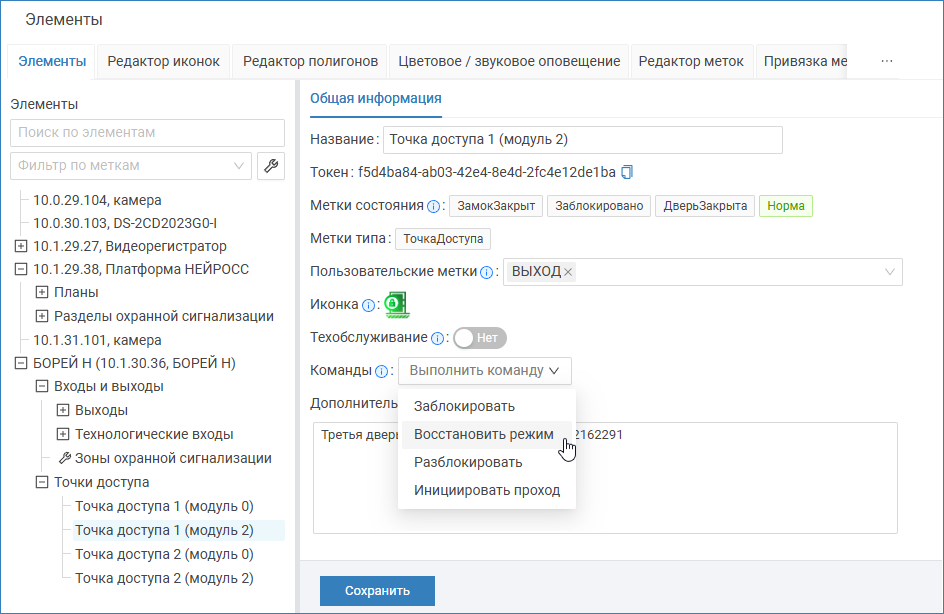The image size is (944, 614).
Task: Click the info icon next to Пользовательские метки
Action: point(486,272)
